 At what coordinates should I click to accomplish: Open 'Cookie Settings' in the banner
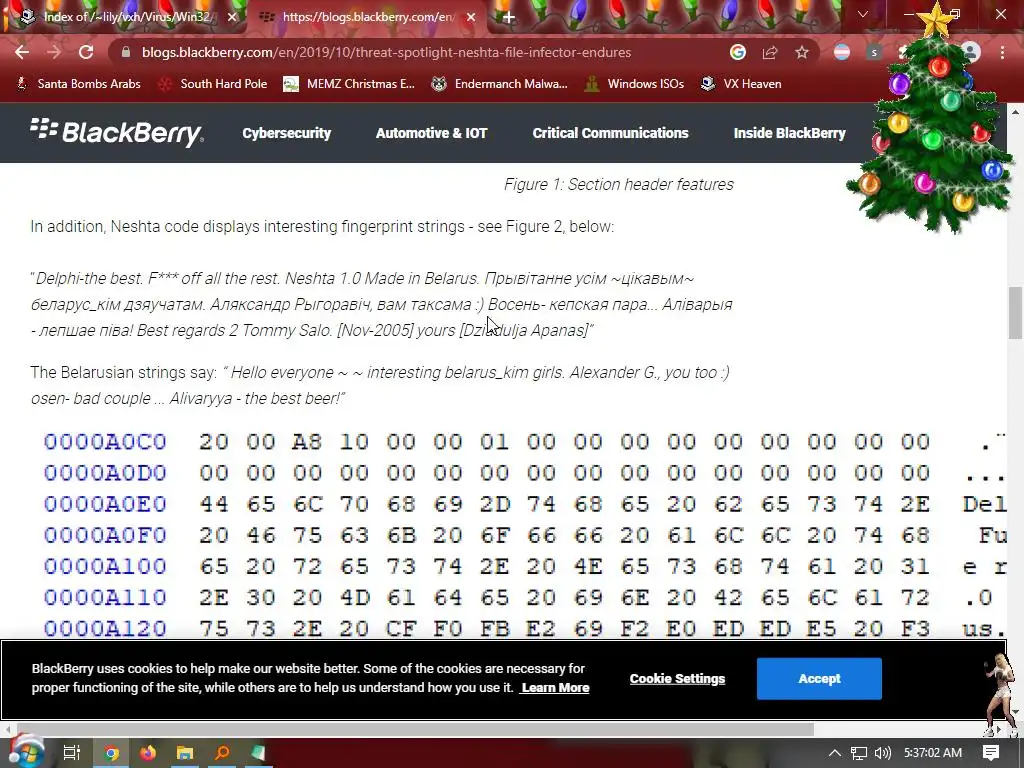677,679
